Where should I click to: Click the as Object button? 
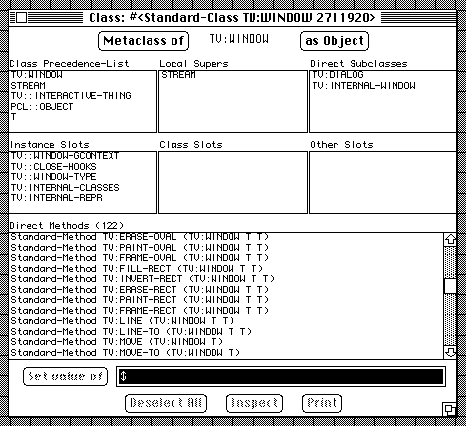(x=334, y=41)
